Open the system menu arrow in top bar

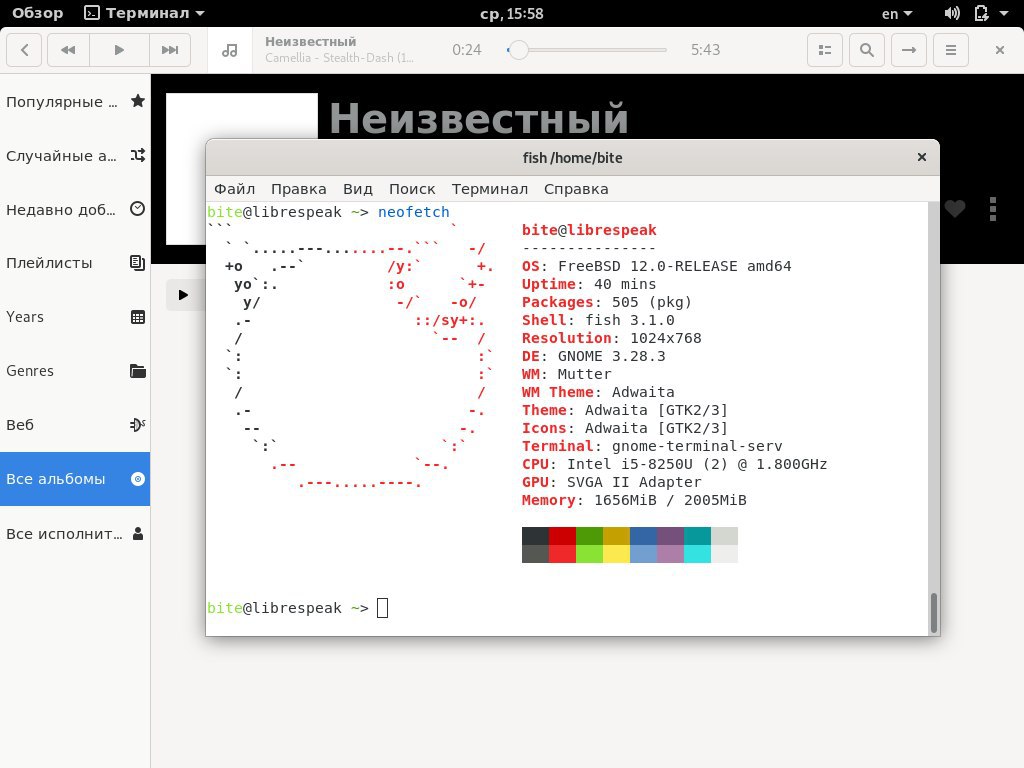(x=1004, y=13)
